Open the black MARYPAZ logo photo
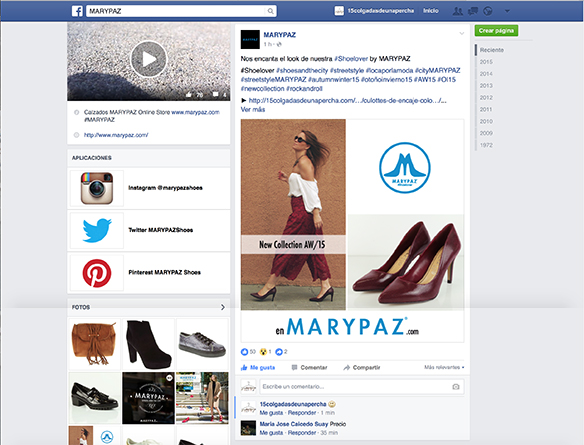This screenshot has width=584, height=445. point(148,398)
